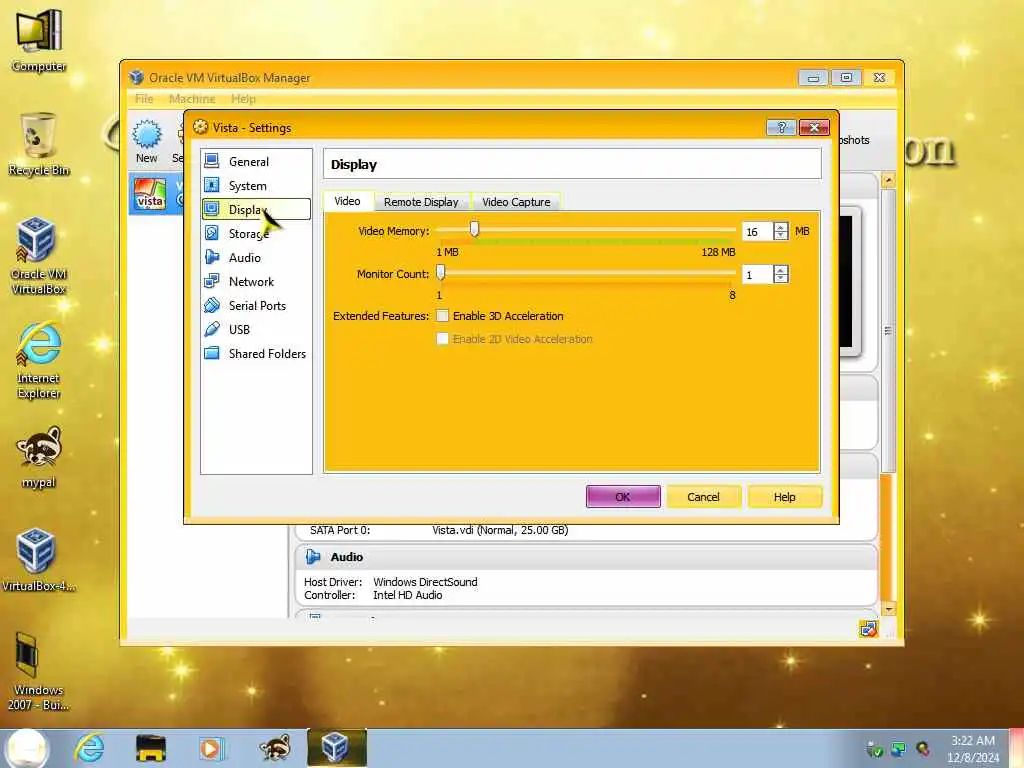Open Serial Ports settings category
The height and width of the screenshot is (768, 1024).
pos(255,306)
